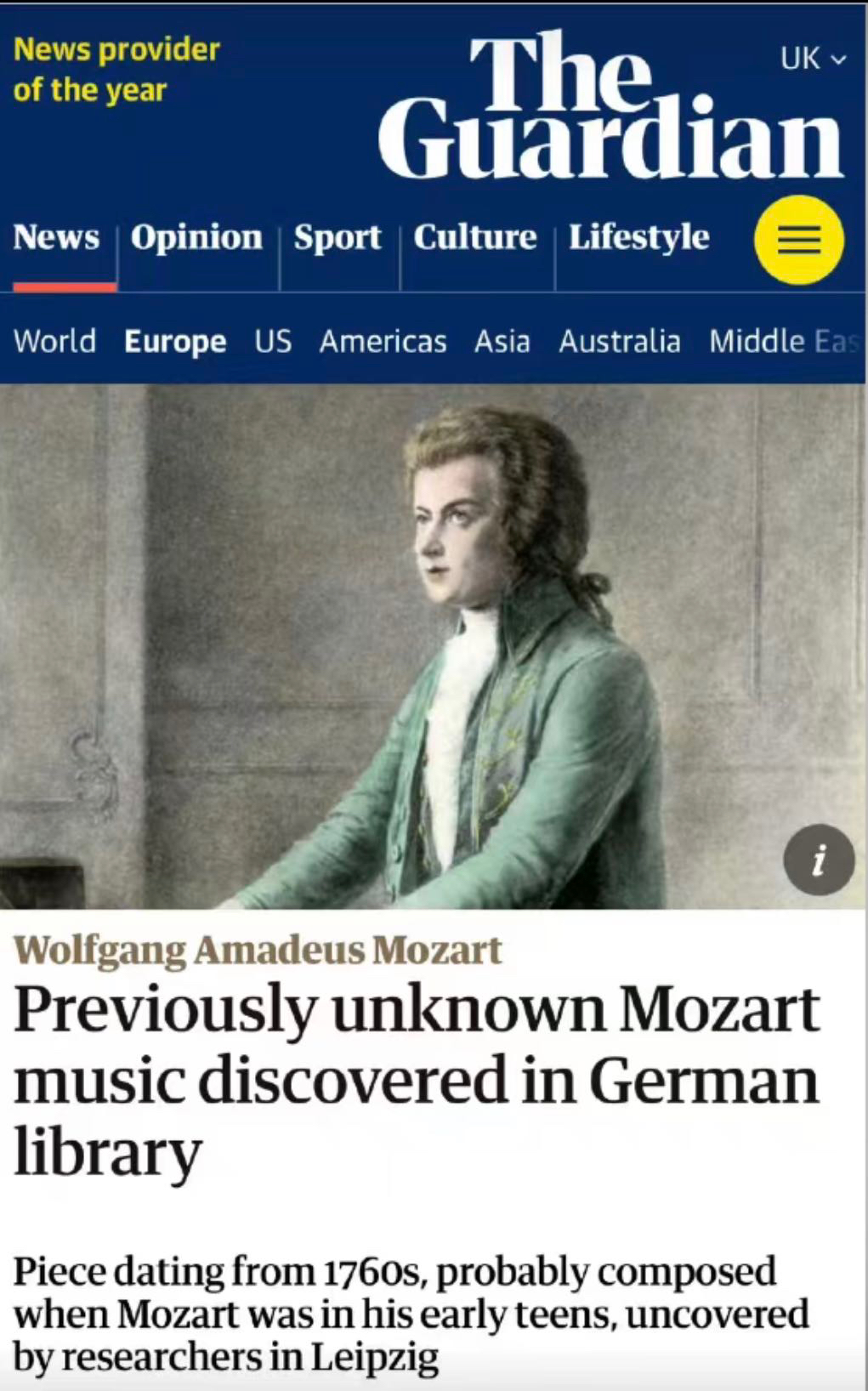Click The Guardian logo
868x1391 pixels.
coord(611,105)
